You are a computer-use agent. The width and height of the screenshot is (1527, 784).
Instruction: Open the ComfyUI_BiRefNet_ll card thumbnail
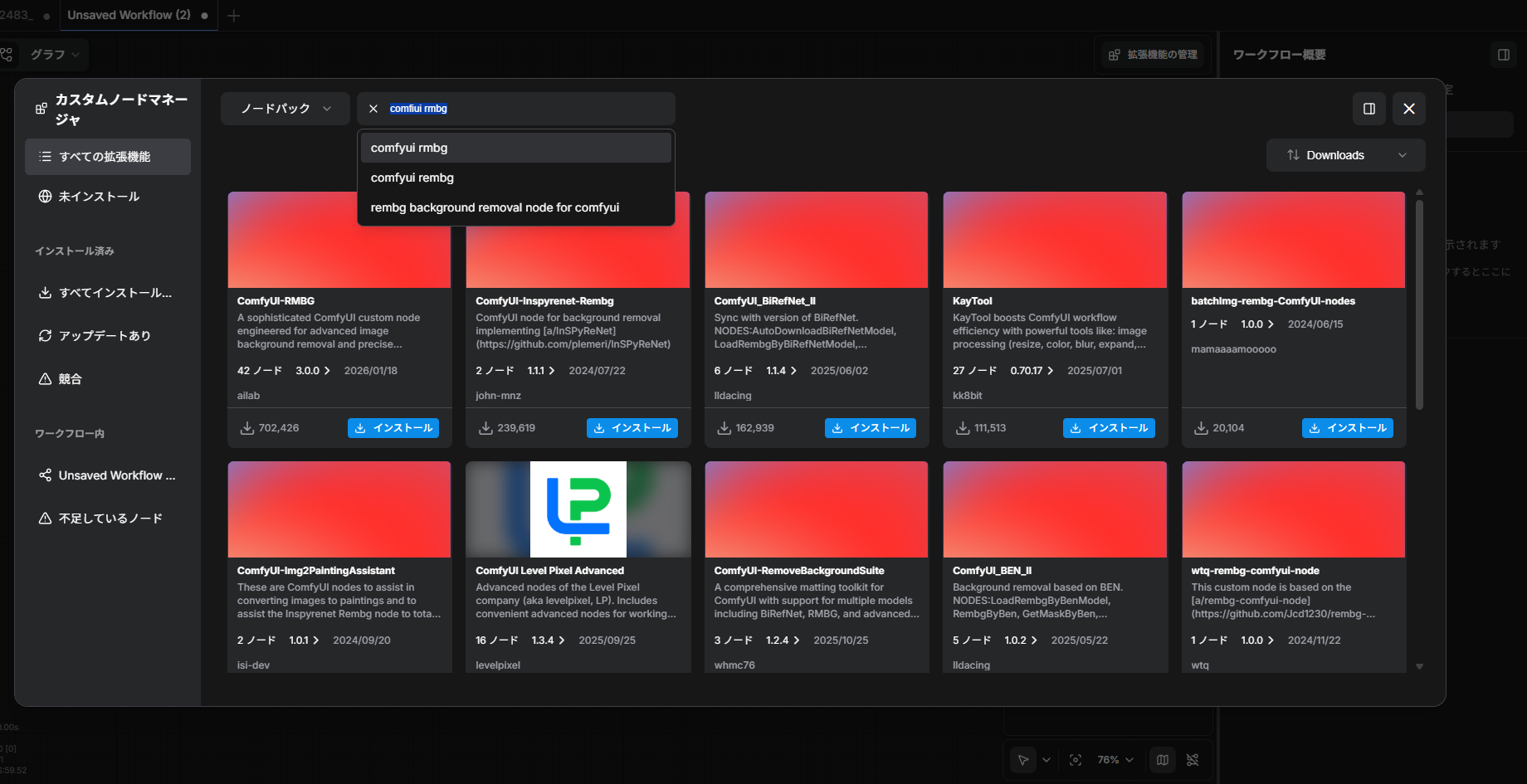click(817, 241)
